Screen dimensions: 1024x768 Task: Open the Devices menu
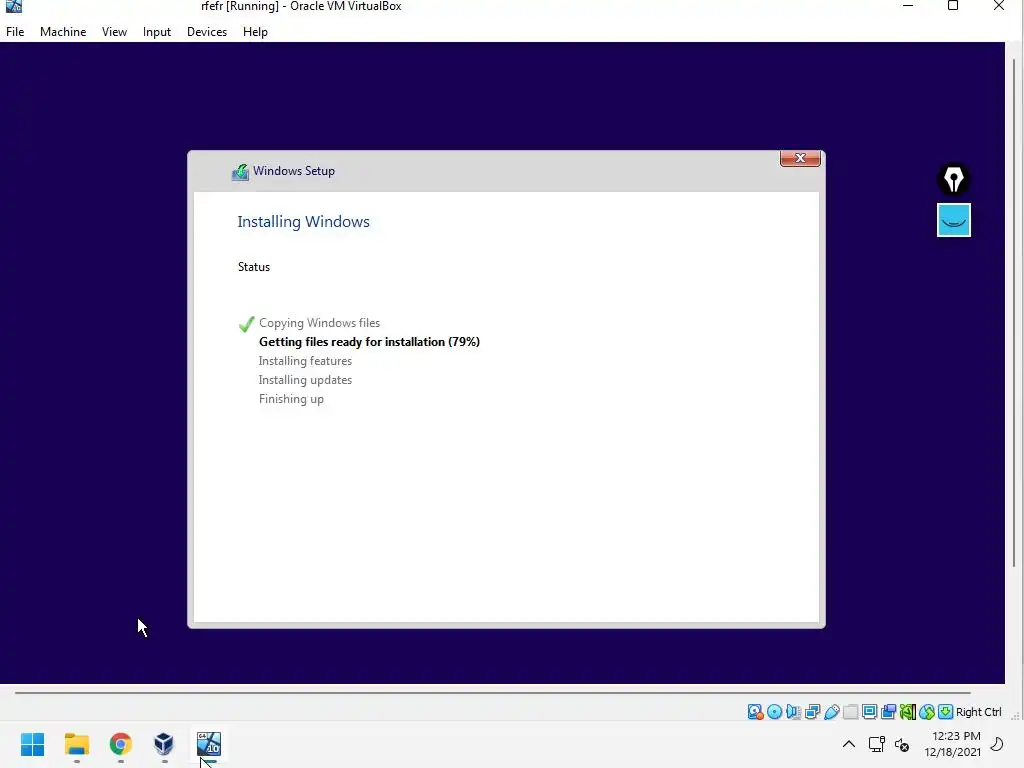207,32
